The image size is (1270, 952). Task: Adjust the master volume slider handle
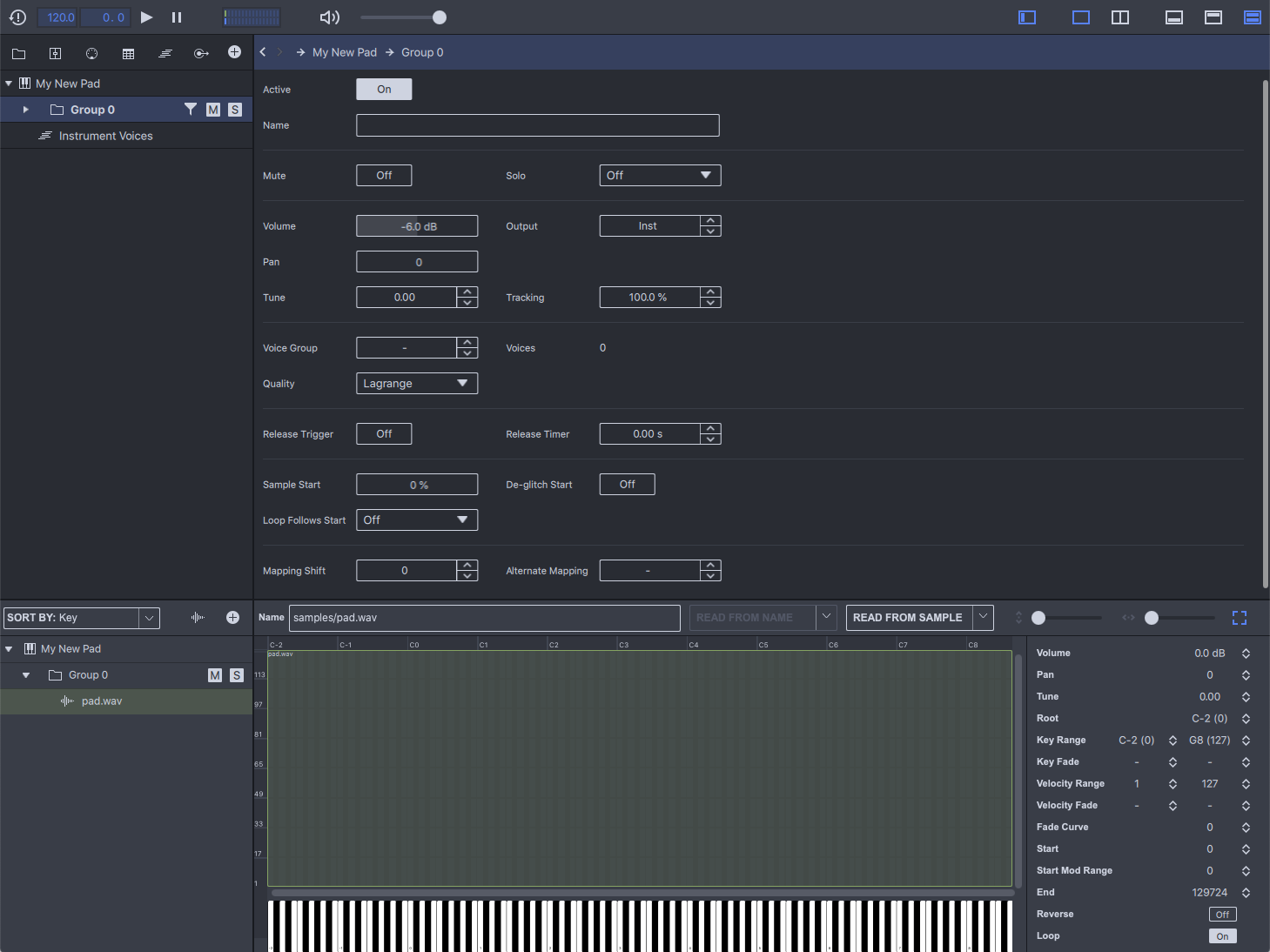(x=440, y=17)
